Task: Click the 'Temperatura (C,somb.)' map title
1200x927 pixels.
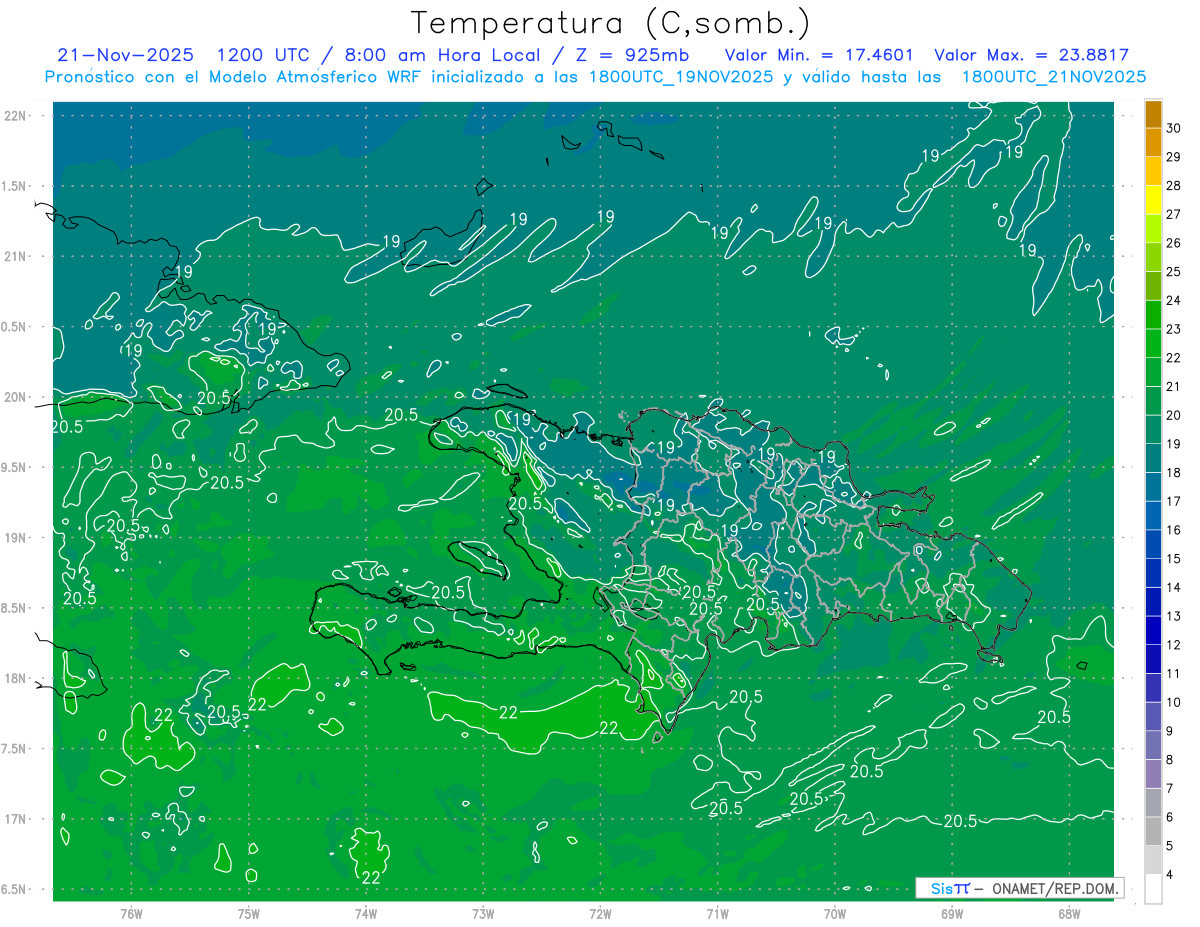Action: (x=610, y=23)
